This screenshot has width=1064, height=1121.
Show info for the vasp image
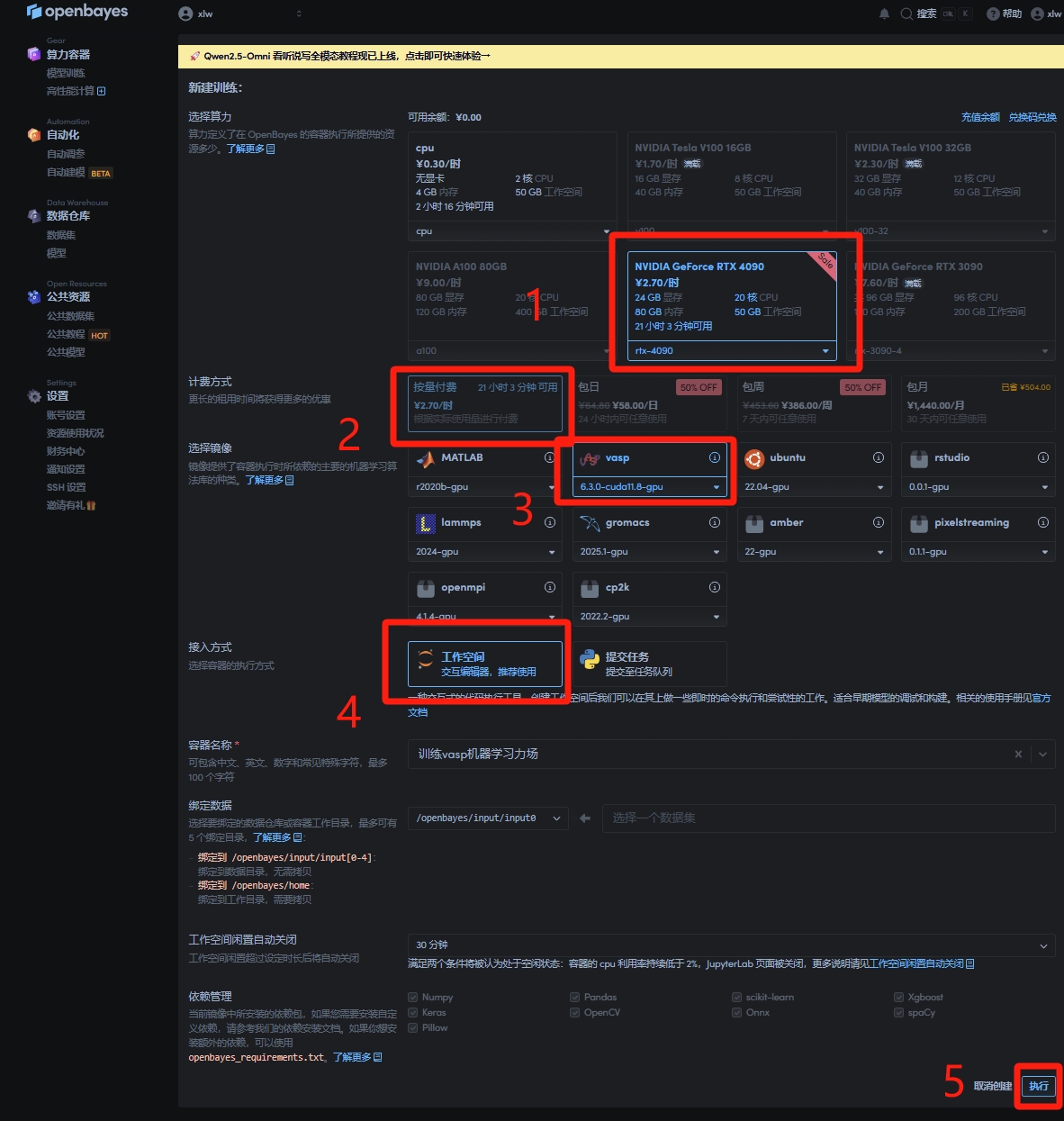pyautogui.click(x=715, y=457)
